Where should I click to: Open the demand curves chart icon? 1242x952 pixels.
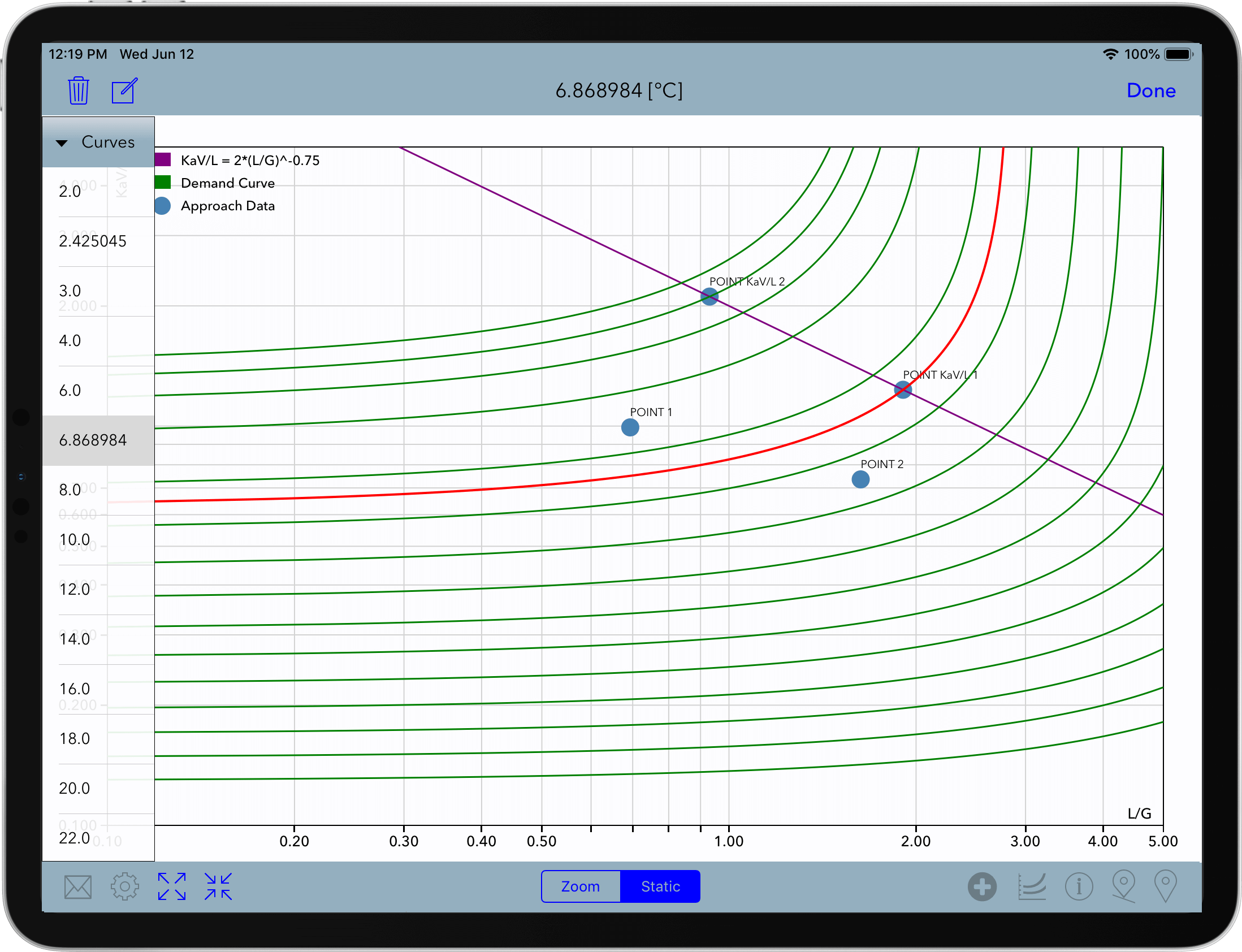point(1032,886)
